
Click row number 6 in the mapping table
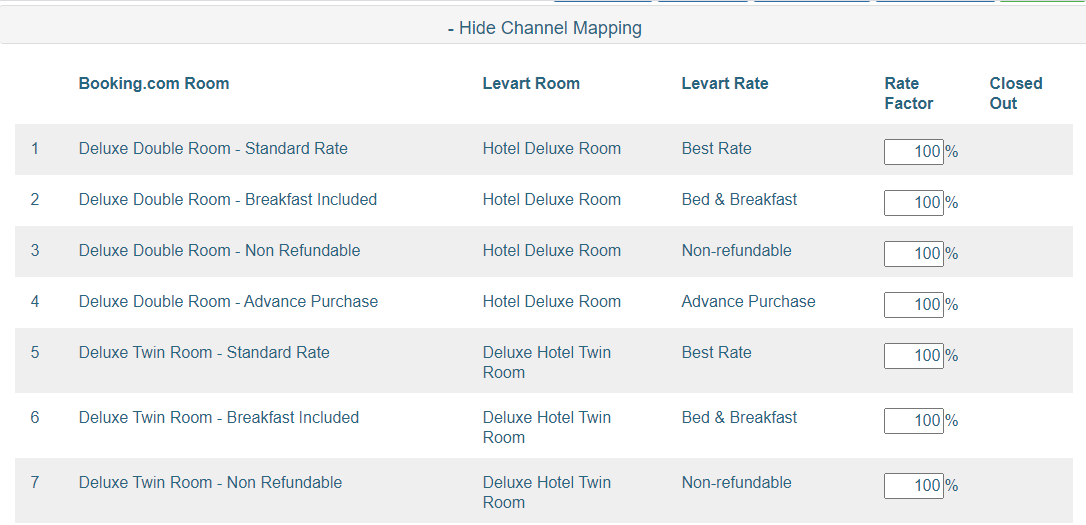coord(35,418)
